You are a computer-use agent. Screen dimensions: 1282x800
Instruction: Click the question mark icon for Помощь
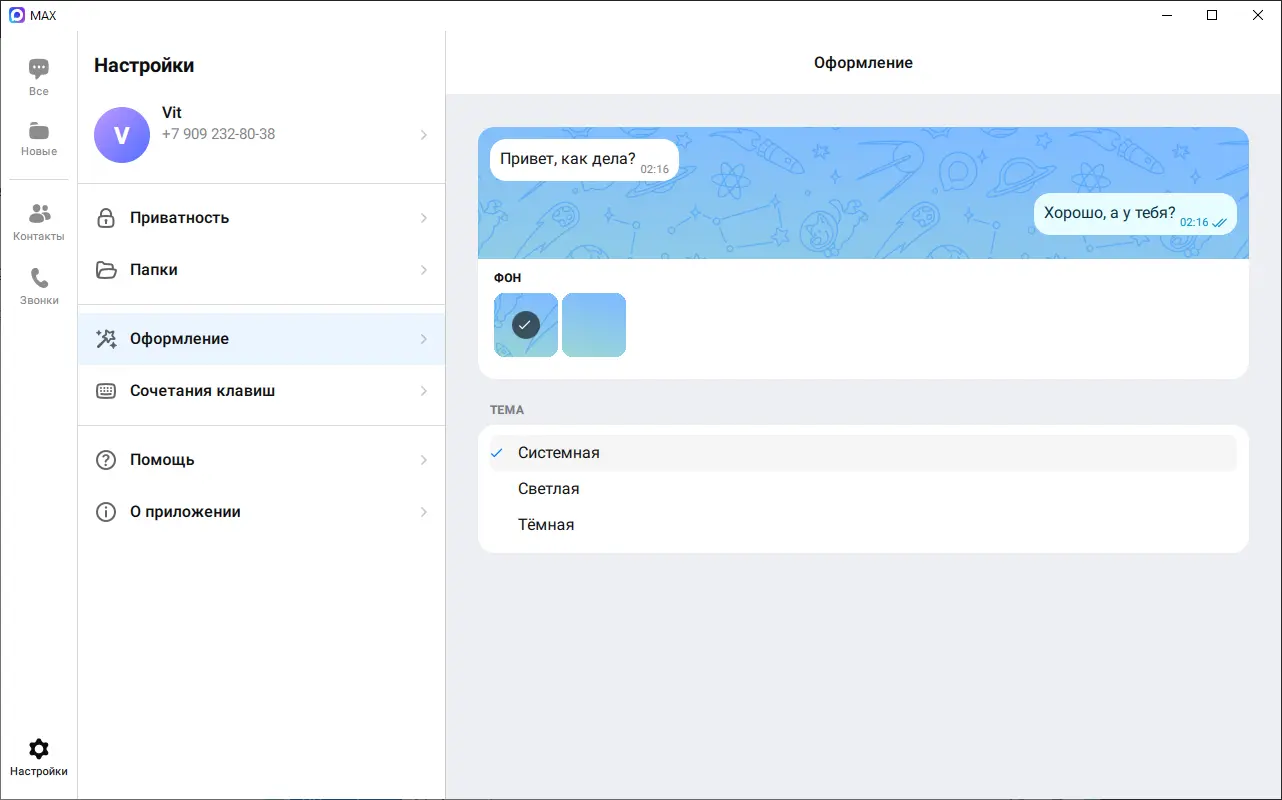pos(106,460)
